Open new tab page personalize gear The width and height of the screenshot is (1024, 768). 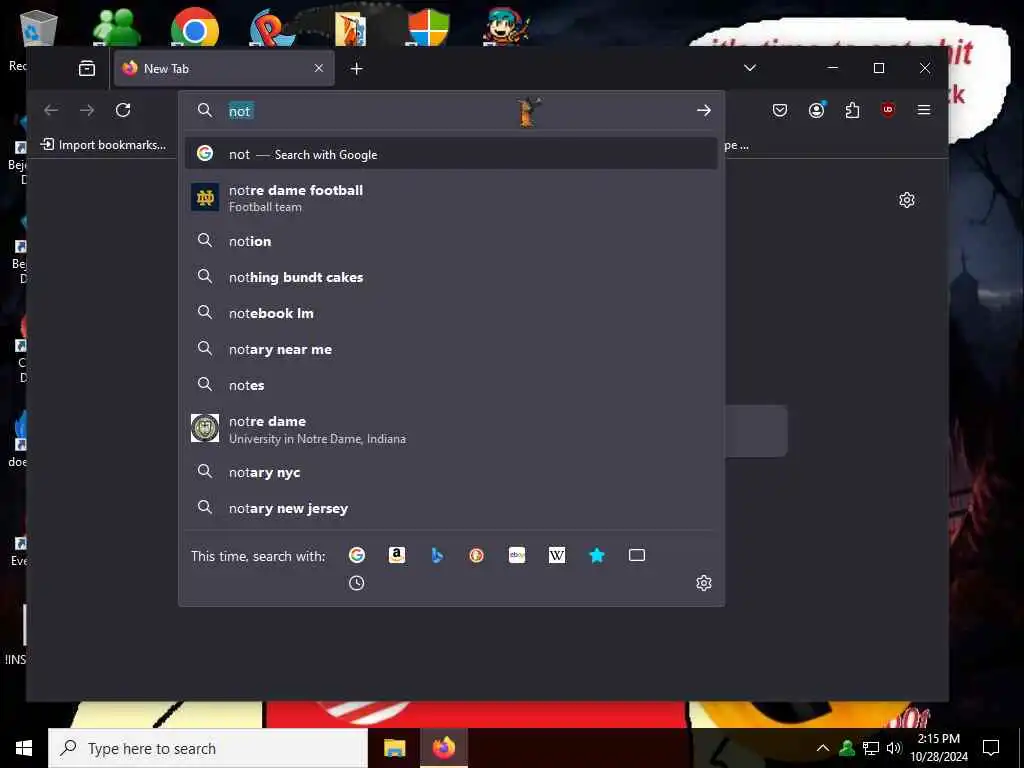[906, 200]
